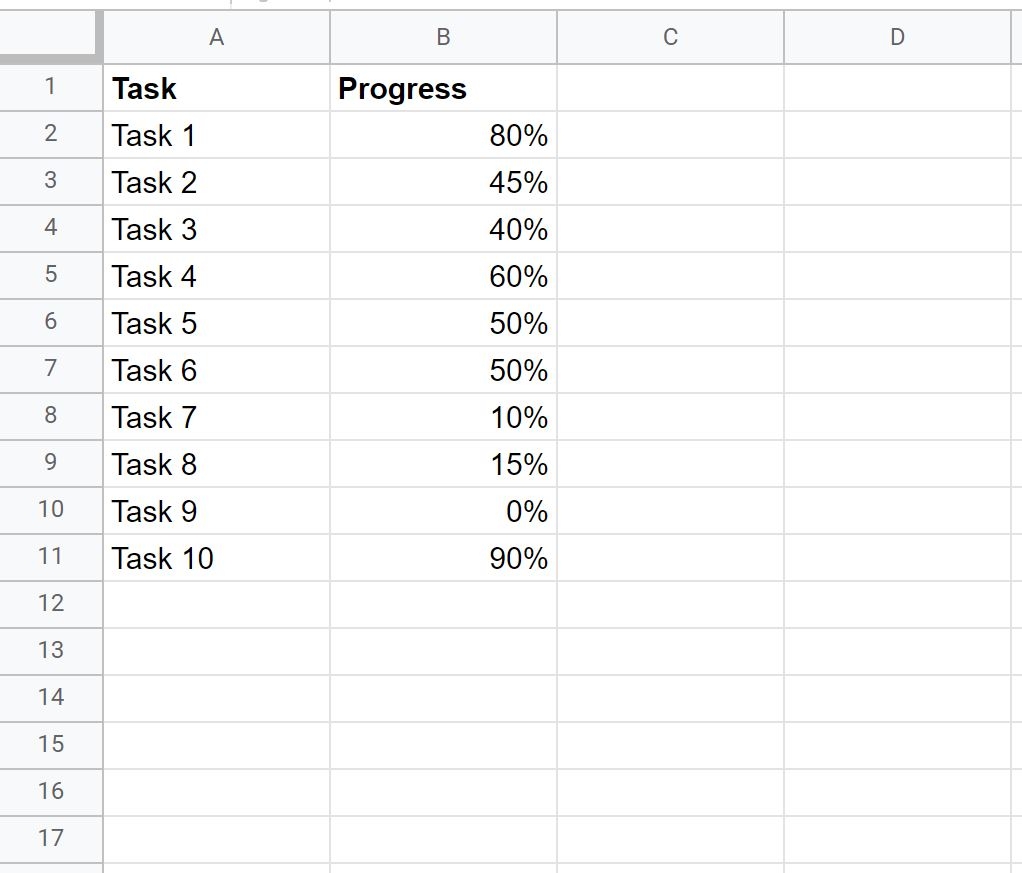
Task: Click the cell with Task 7
Action: [216, 418]
